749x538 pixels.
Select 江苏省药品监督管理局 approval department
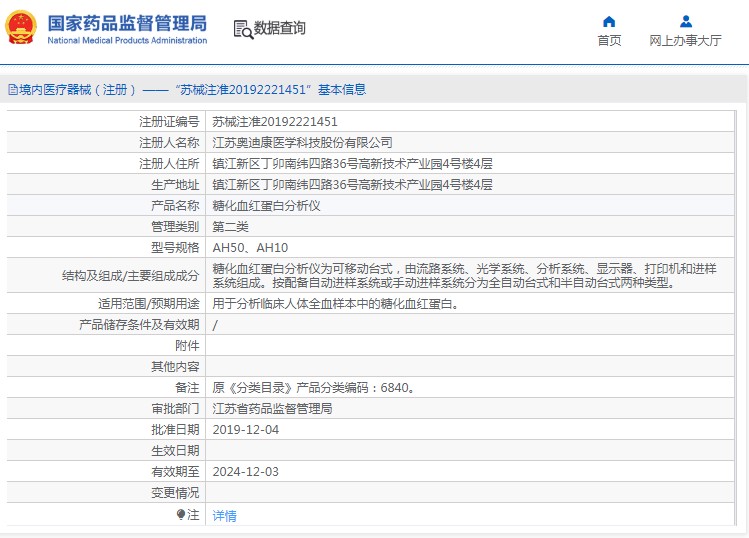(x=272, y=409)
